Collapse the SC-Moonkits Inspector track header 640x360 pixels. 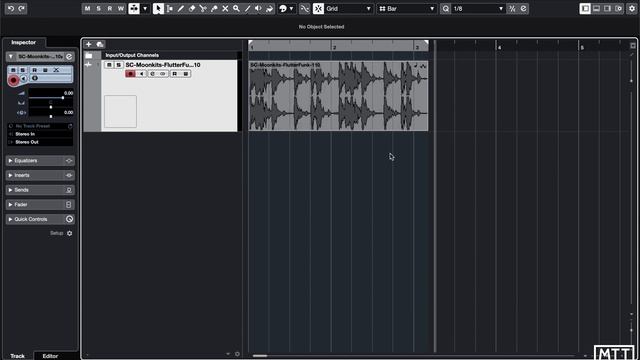11,56
